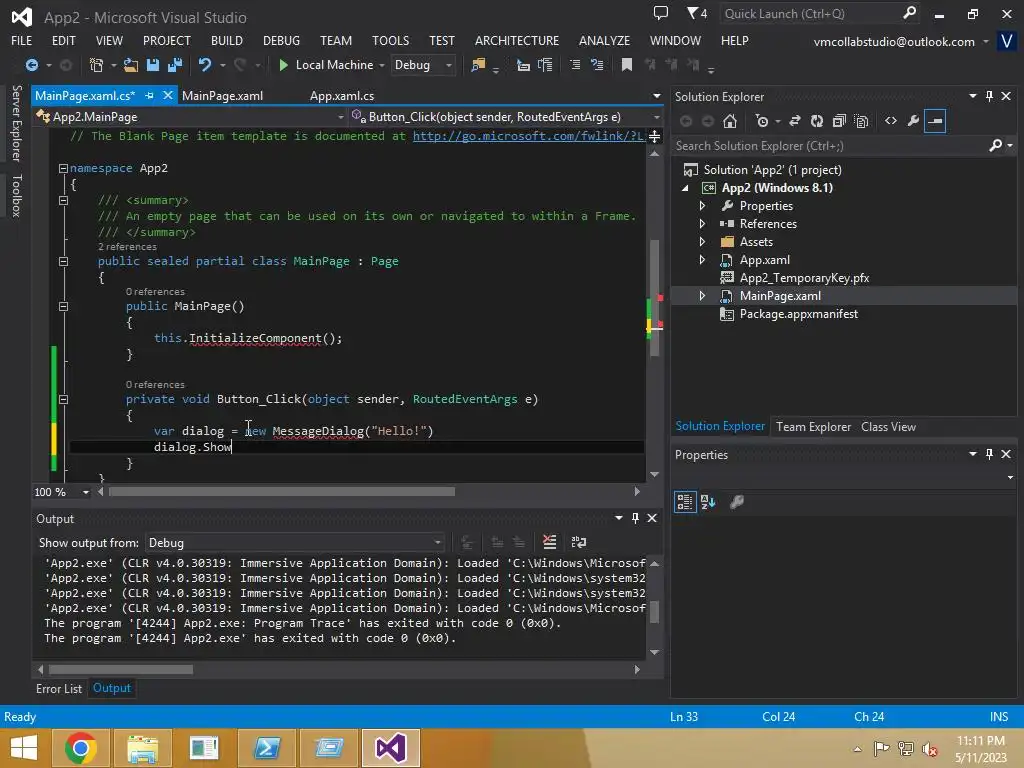Viewport: 1024px width, 768px height.
Task: Switch to the Class View tab
Action: [x=888, y=427]
